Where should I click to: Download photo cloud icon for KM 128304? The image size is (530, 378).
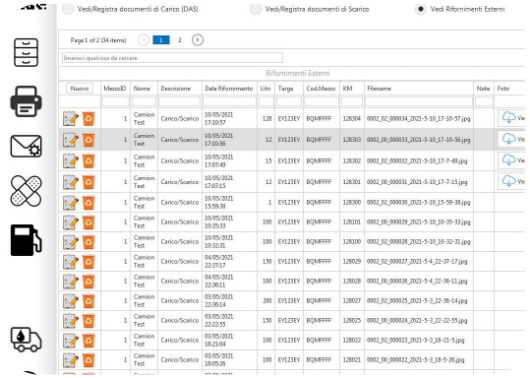click(x=509, y=118)
